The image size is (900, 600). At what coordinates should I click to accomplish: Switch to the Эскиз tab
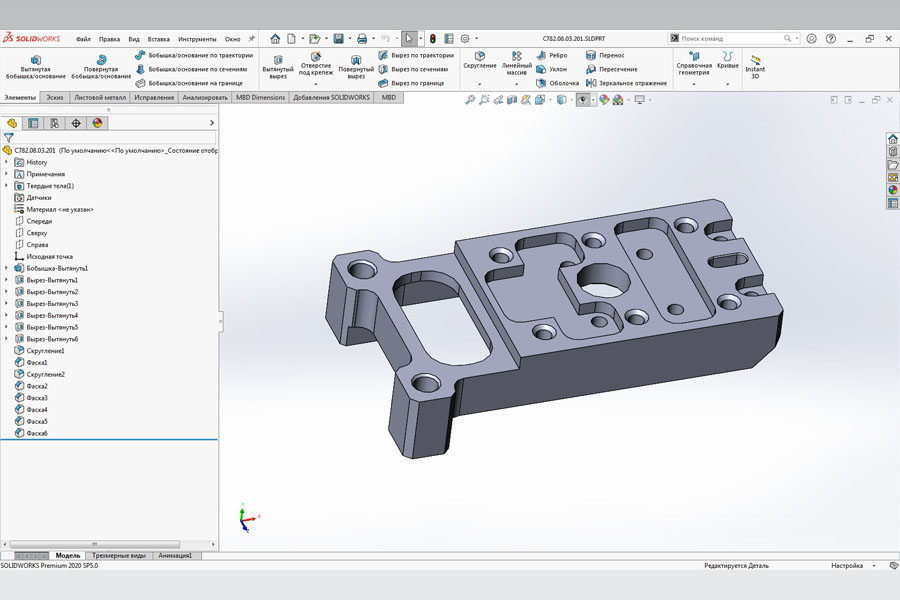coord(55,98)
